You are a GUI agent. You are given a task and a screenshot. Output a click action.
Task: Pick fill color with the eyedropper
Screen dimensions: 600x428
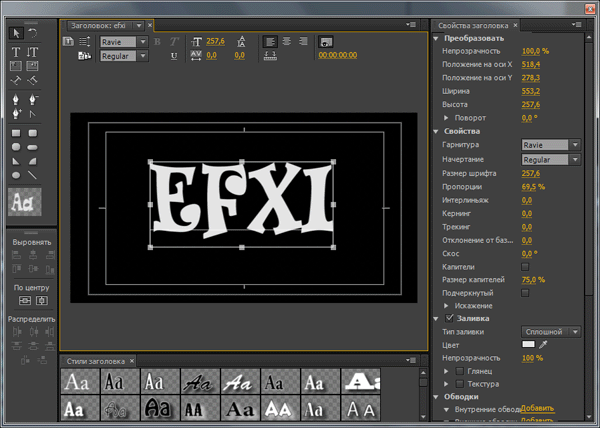pos(543,345)
